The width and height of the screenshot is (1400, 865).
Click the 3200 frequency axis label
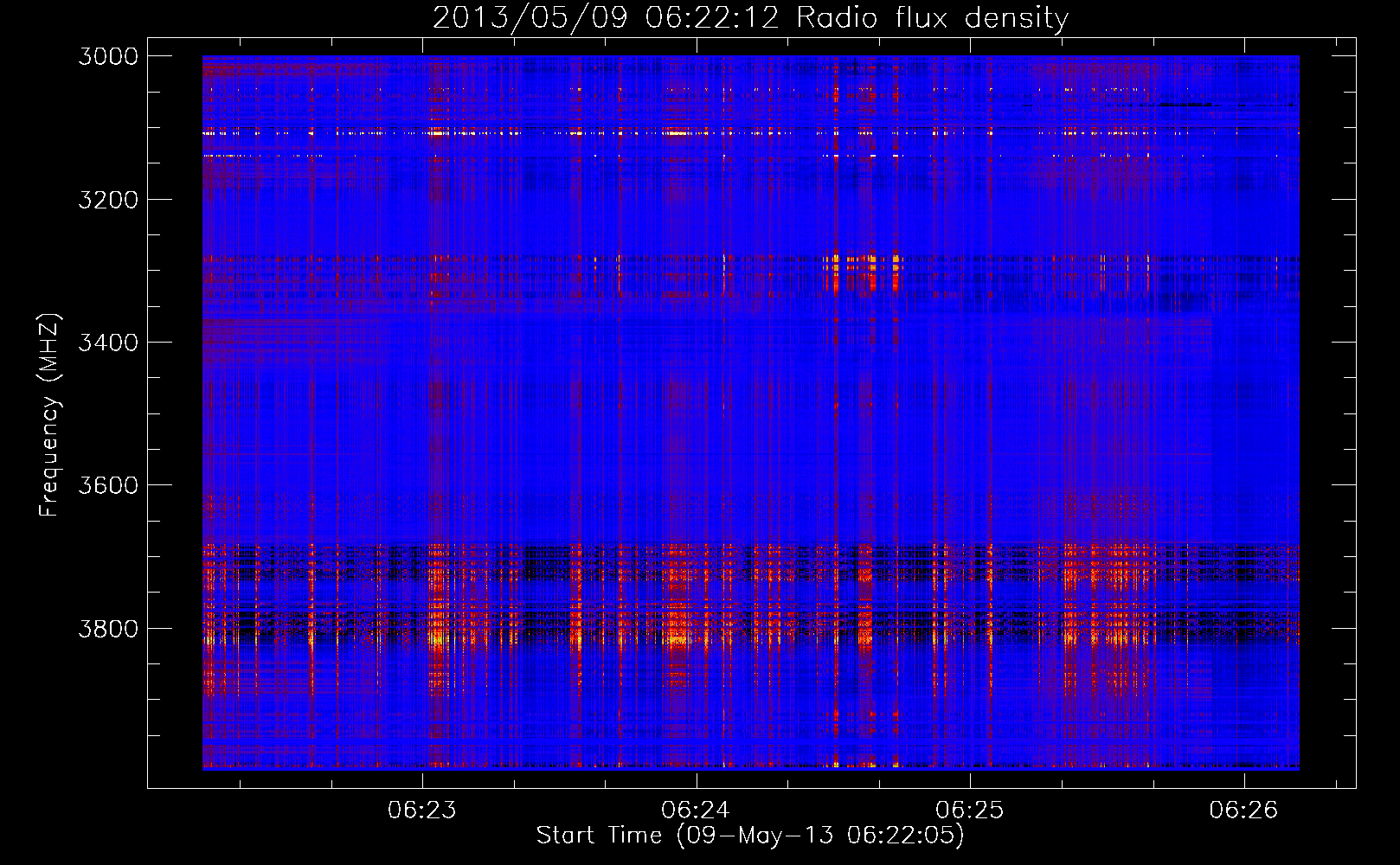[x=108, y=200]
